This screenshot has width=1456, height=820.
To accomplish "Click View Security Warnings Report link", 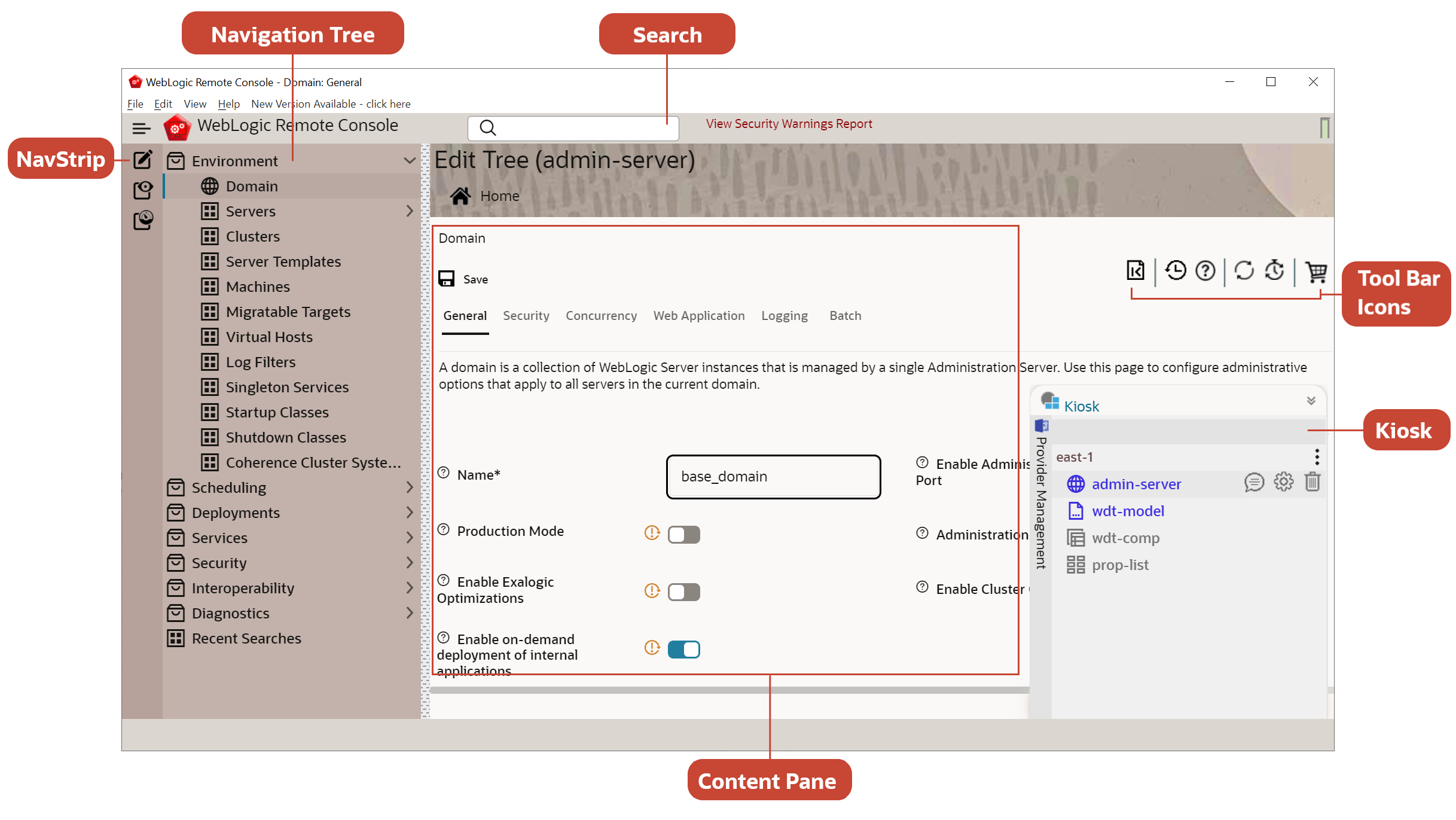I will pos(789,123).
